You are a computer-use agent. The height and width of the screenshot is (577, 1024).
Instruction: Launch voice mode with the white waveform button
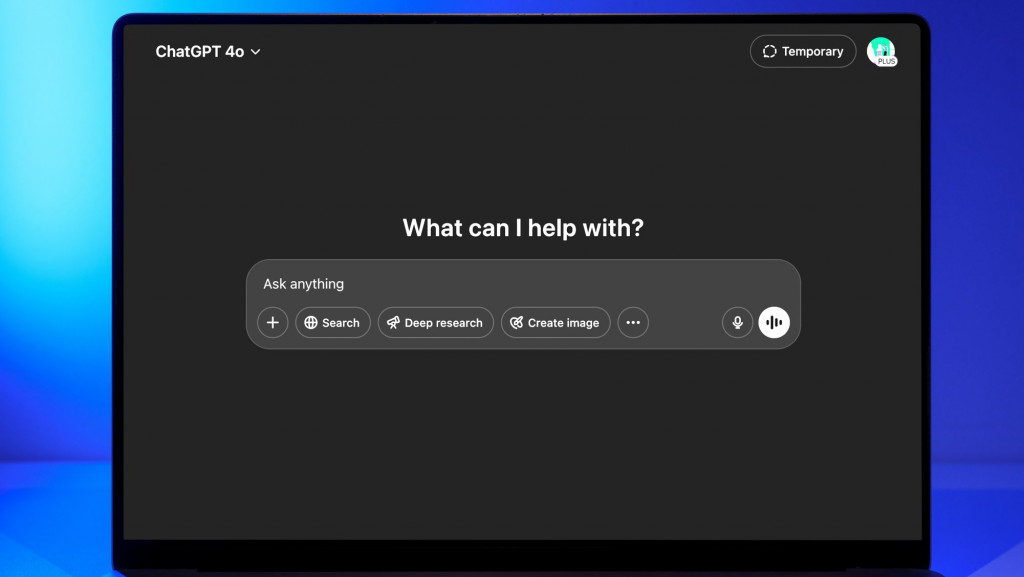coord(774,323)
